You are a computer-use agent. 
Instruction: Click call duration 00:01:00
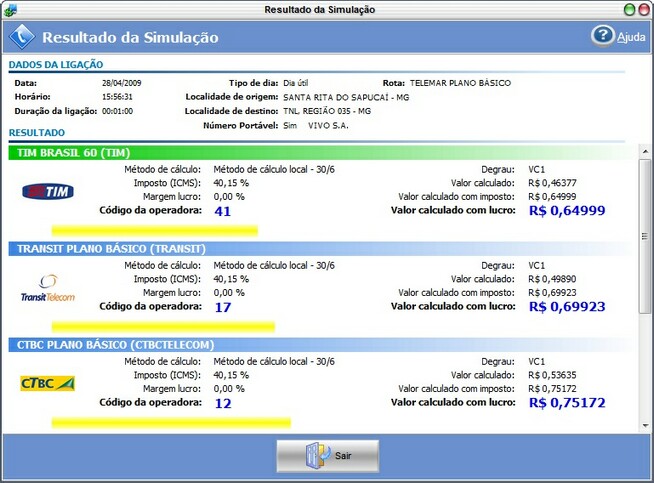pyautogui.click(x=117, y=111)
